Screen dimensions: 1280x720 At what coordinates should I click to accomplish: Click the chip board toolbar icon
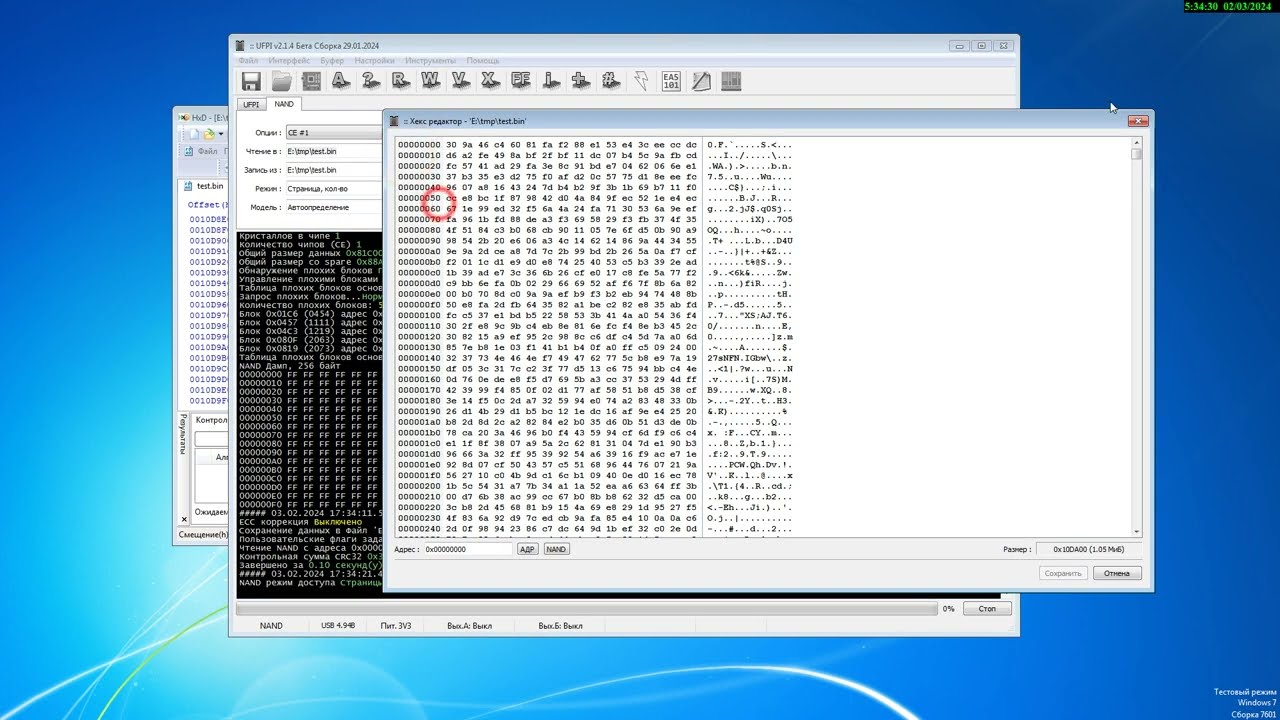click(x=311, y=81)
